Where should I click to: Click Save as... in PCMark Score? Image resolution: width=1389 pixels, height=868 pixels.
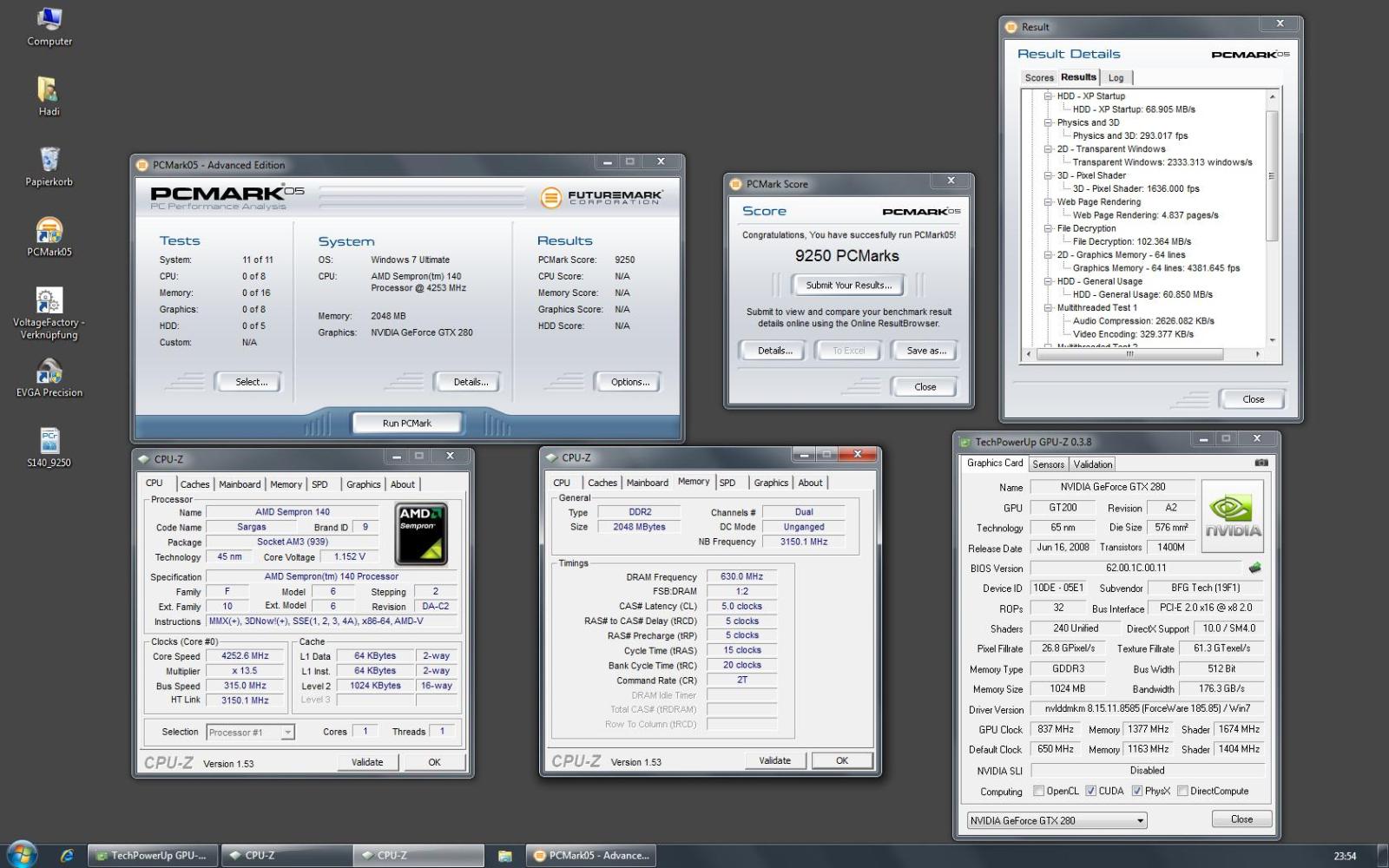click(x=926, y=351)
